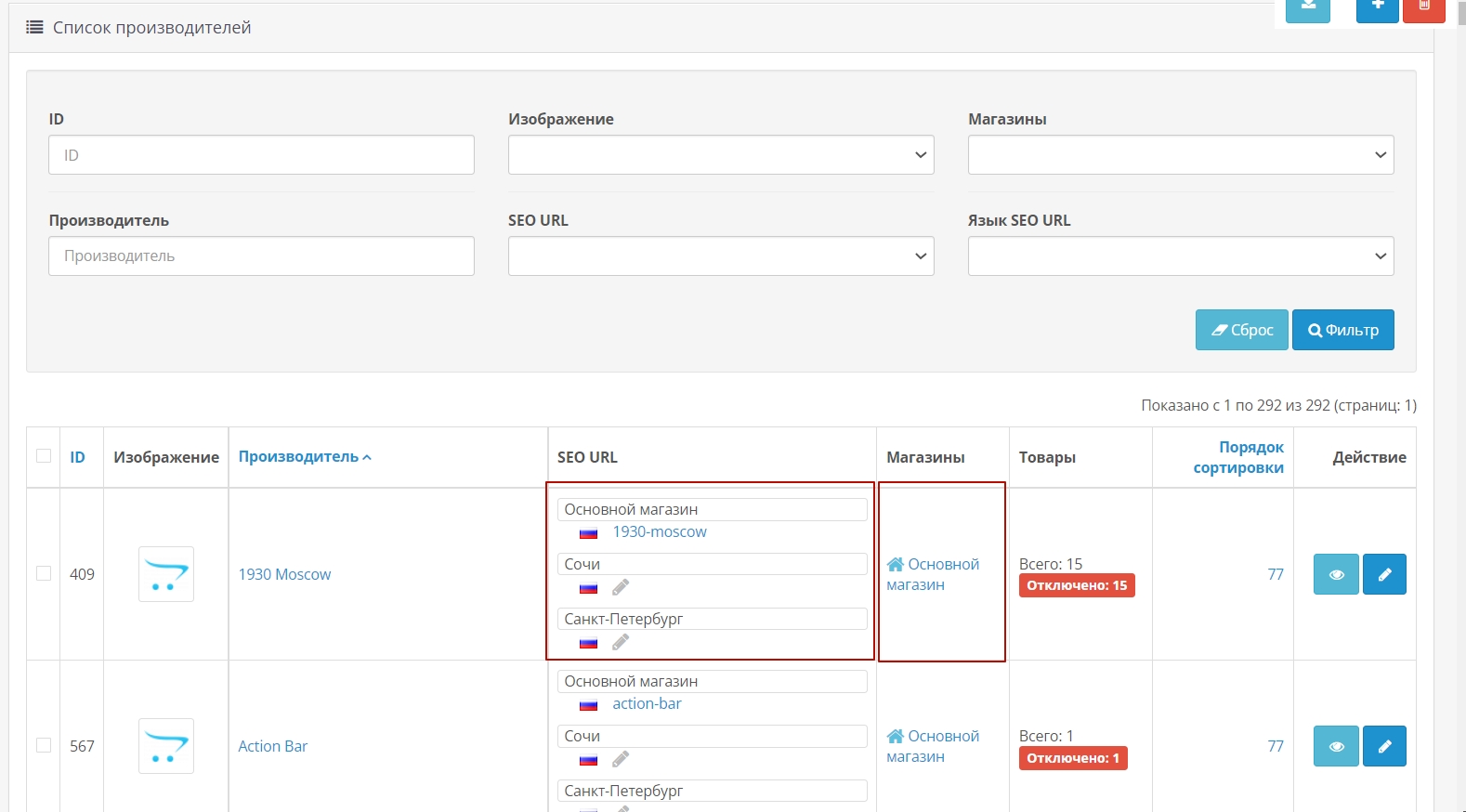The width and height of the screenshot is (1466, 812).
Task: View Action Bar using the eye button
Action: (x=1336, y=746)
